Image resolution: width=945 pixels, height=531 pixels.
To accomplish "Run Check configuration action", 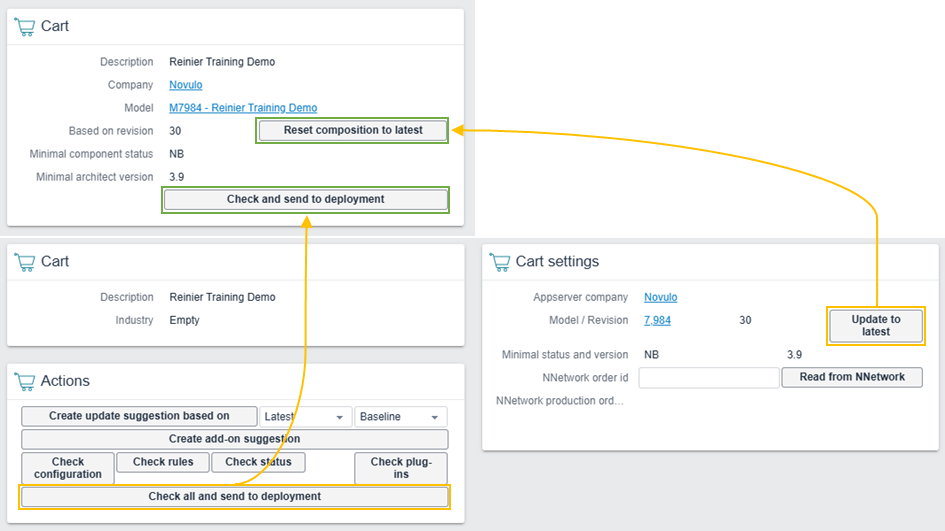I will (x=68, y=468).
